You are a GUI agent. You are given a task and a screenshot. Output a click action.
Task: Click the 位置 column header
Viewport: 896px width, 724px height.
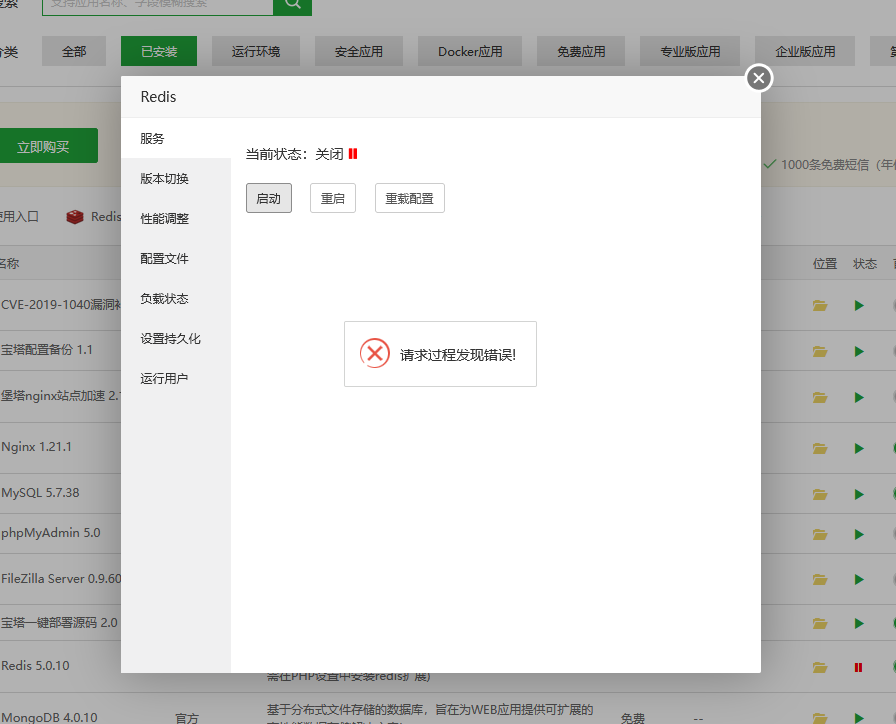[x=825, y=263]
